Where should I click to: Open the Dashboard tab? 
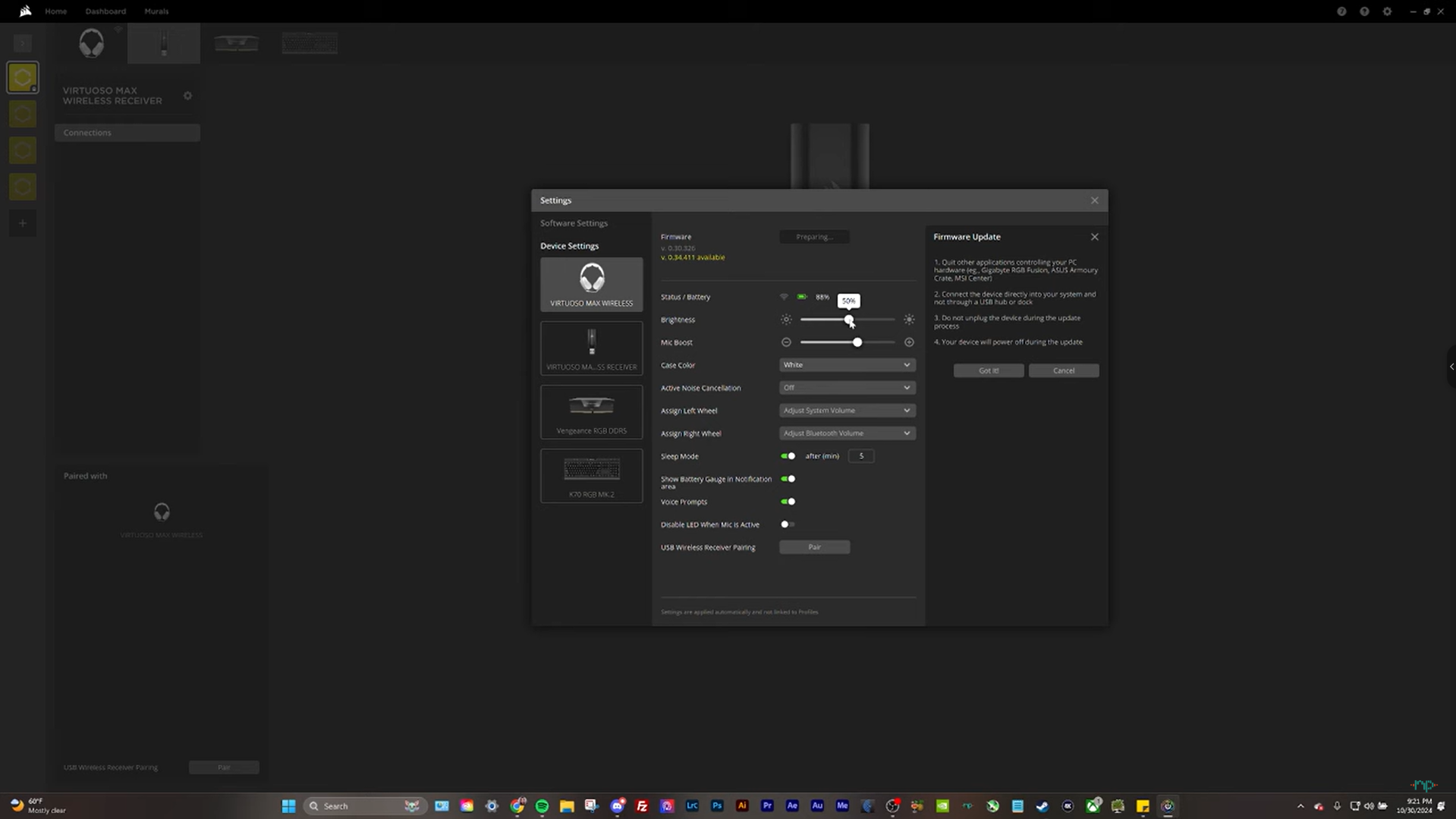tap(105, 11)
